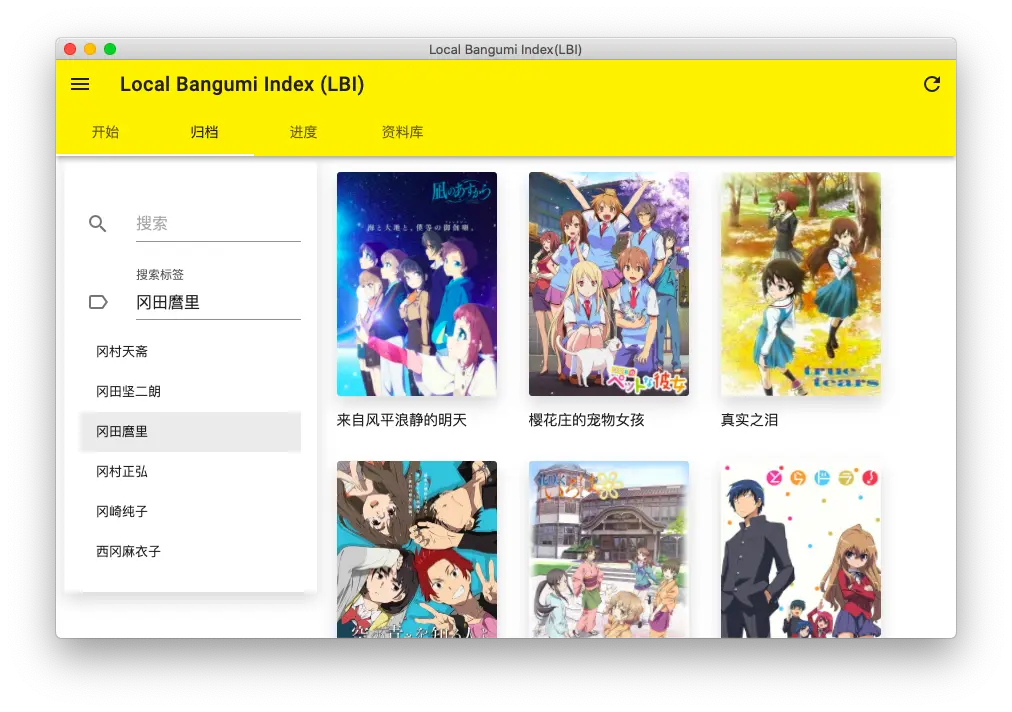Viewport: 1012px width, 712px height.
Task: Open 樱花庄的宠物女孩 cover image
Action: click(608, 284)
